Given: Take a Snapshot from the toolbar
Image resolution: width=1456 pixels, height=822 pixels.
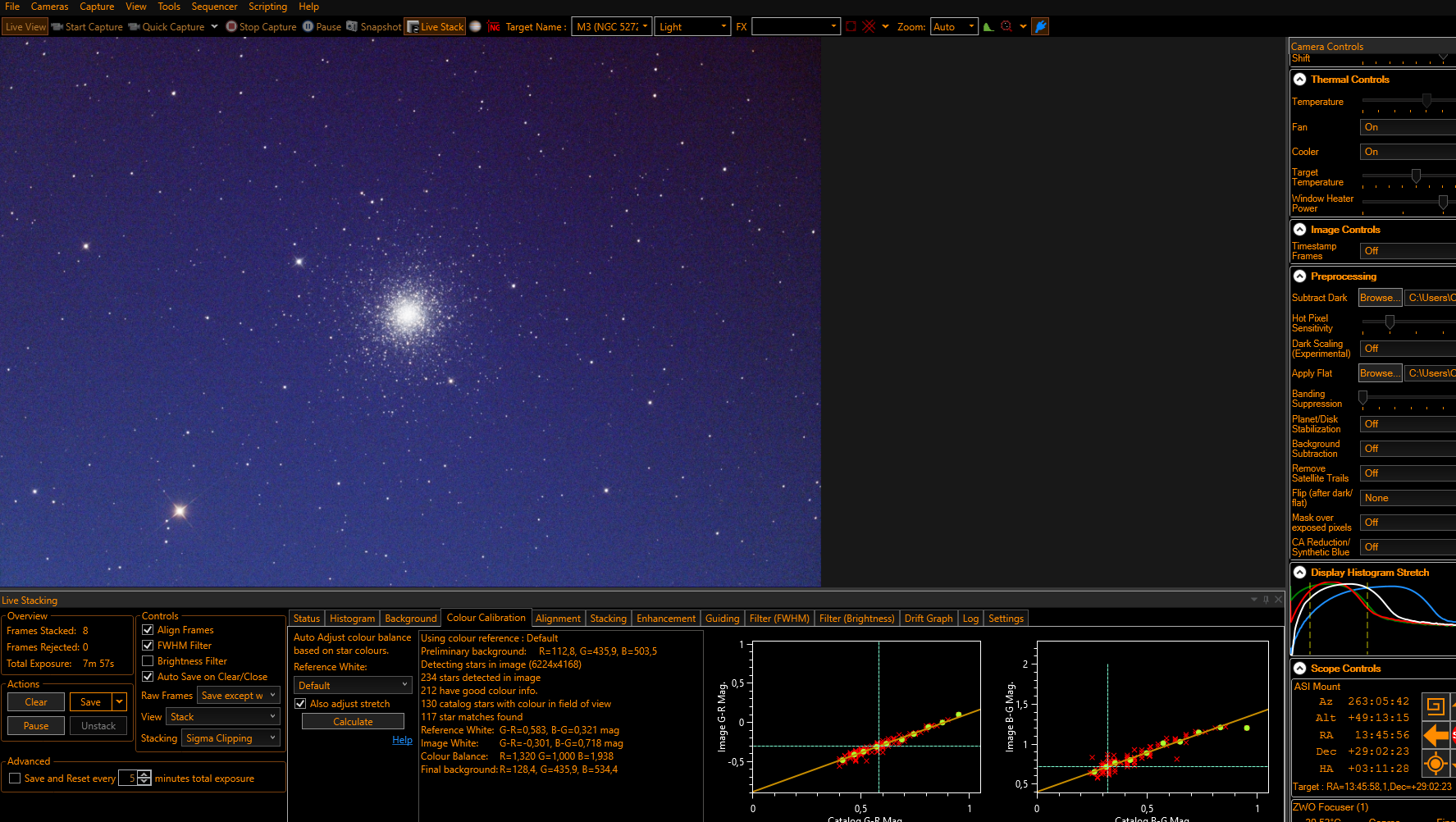Looking at the screenshot, I should click(374, 27).
